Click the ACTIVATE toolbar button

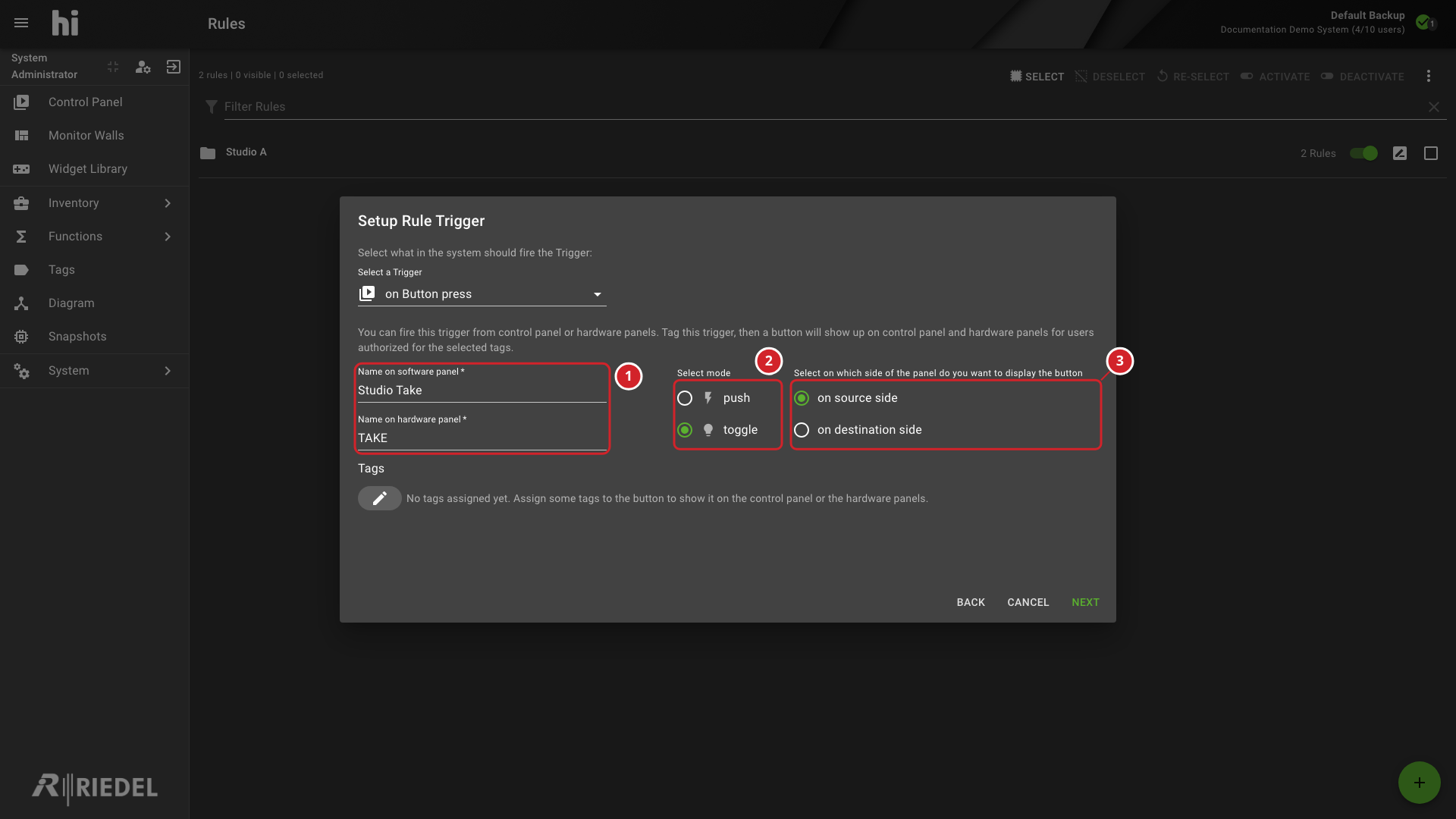pos(1275,77)
